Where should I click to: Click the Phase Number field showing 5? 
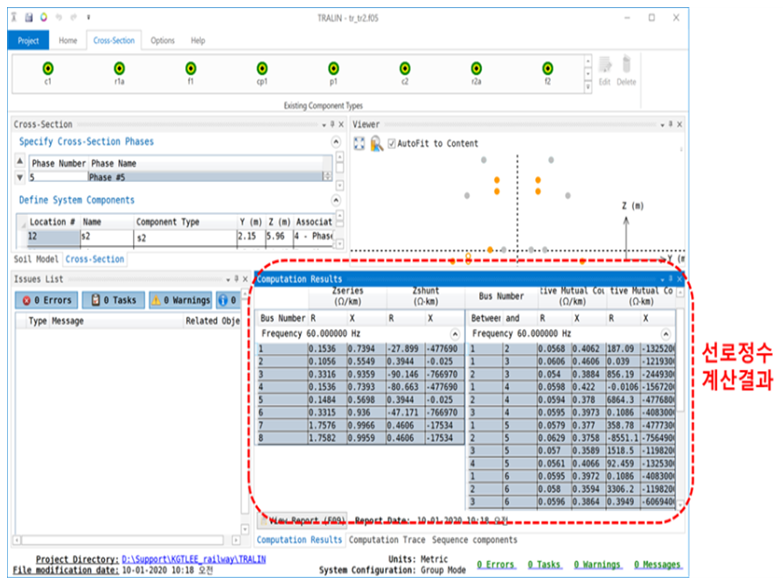click(58, 177)
